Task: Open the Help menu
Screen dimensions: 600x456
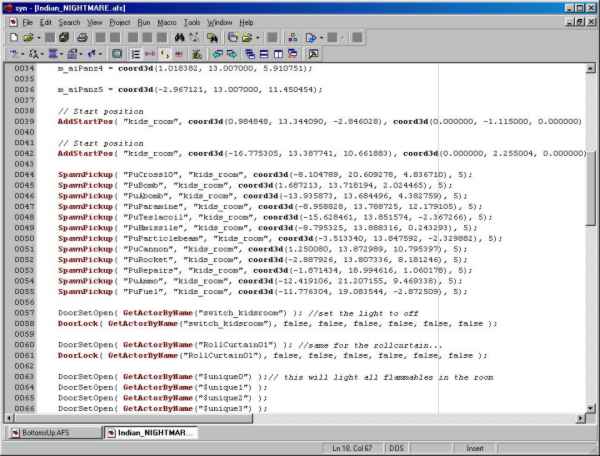Action: [246, 22]
